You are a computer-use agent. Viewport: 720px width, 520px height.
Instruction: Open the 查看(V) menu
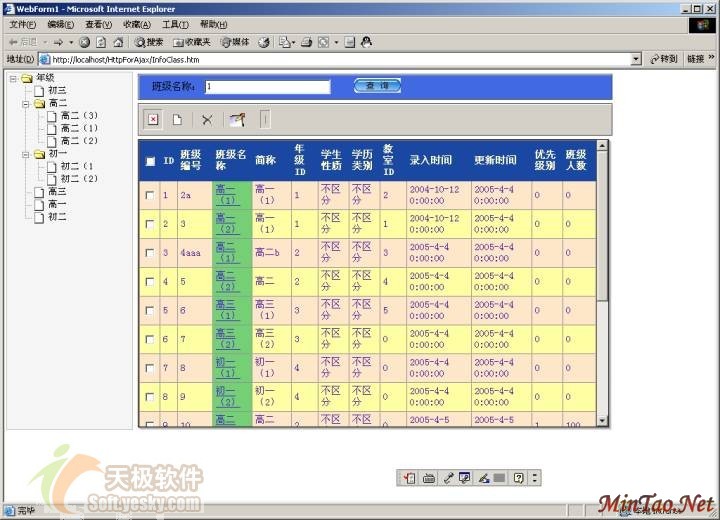click(x=98, y=24)
